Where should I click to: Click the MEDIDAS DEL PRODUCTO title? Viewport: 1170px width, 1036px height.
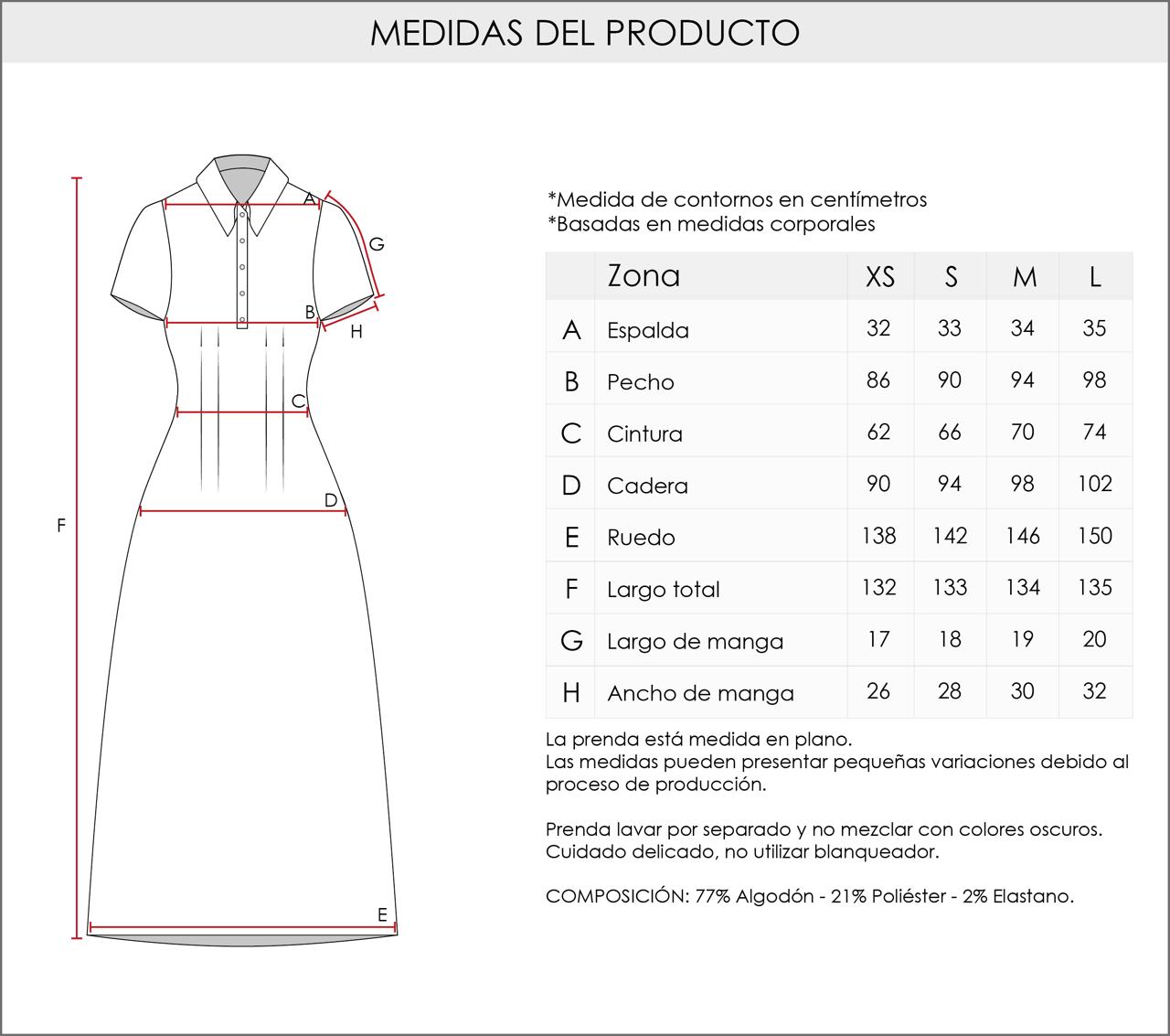(x=585, y=32)
